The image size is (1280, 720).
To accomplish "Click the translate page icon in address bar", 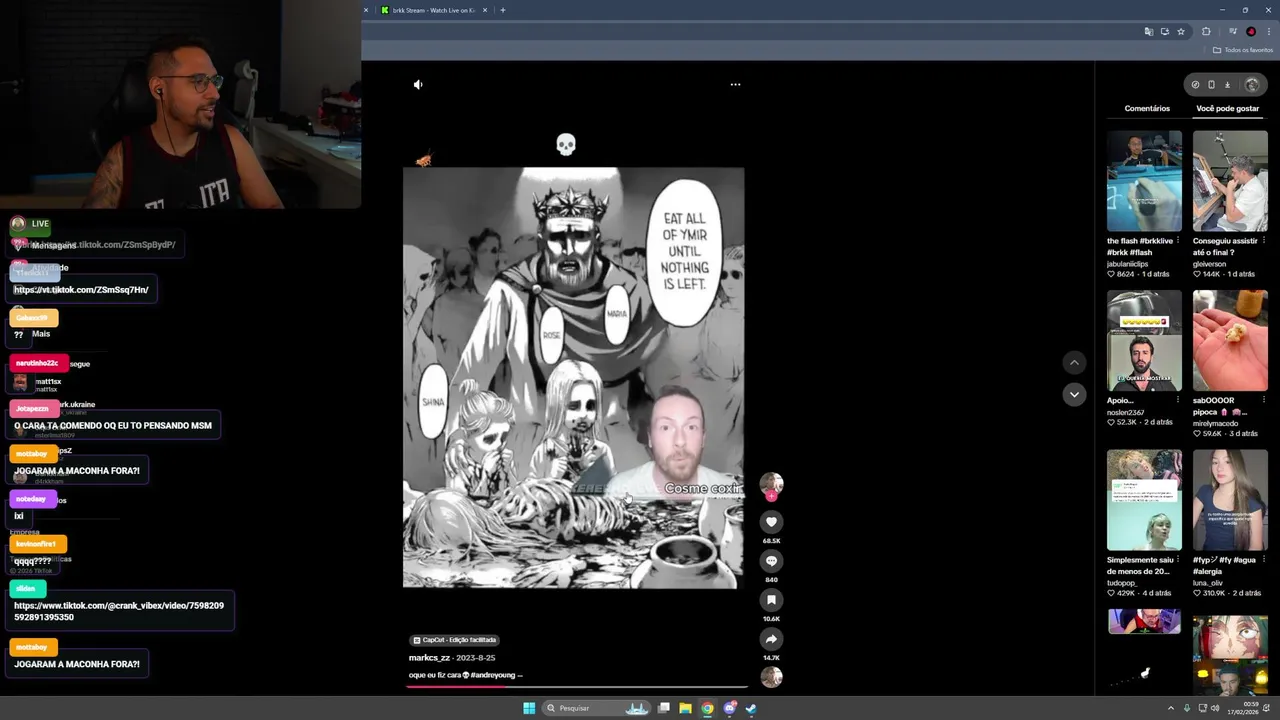I will click(1149, 32).
